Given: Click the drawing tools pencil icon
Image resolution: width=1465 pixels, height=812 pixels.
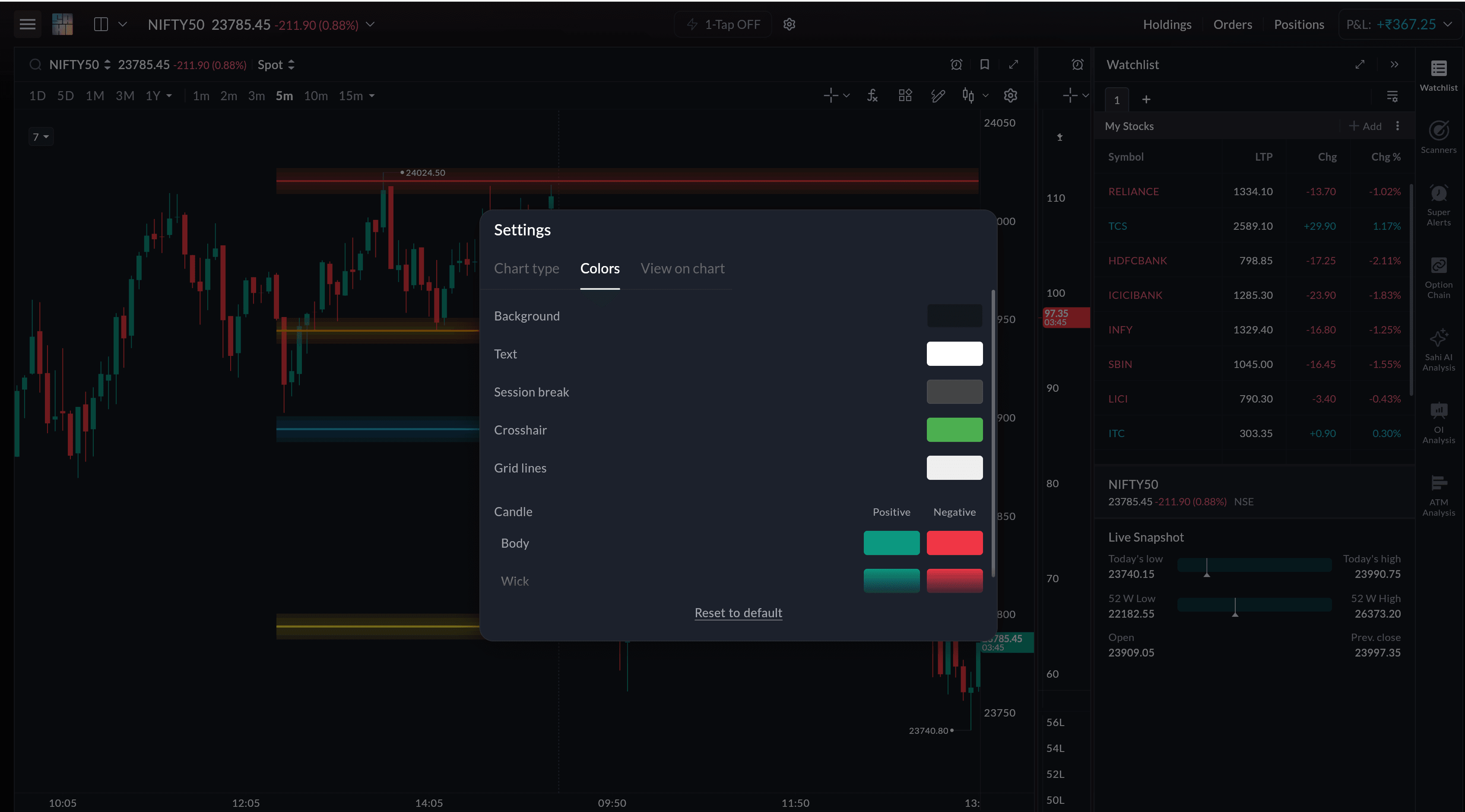Looking at the screenshot, I should pos(938,95).
